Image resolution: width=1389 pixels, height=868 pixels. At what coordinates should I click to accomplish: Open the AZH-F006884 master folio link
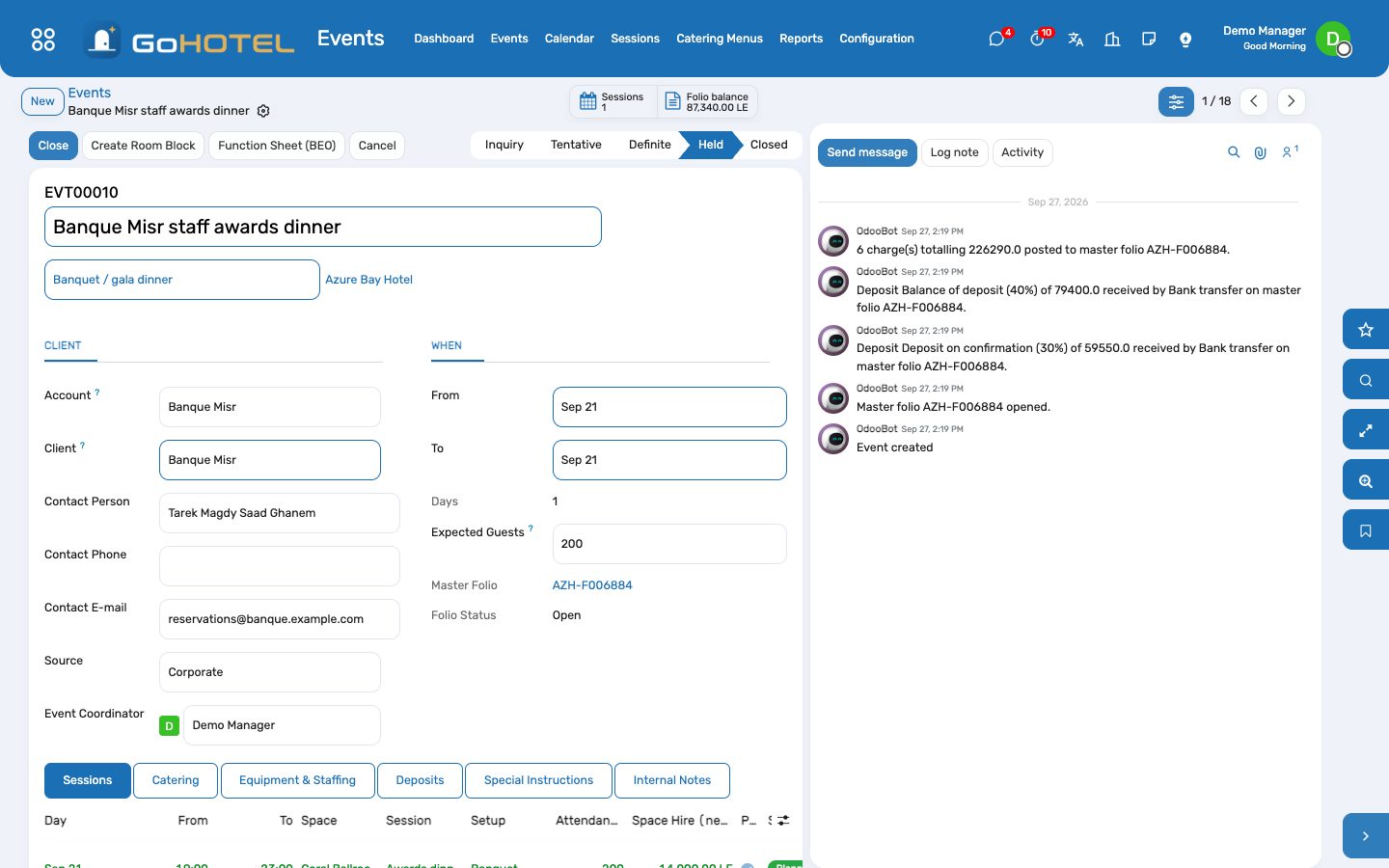click(592, 585)
